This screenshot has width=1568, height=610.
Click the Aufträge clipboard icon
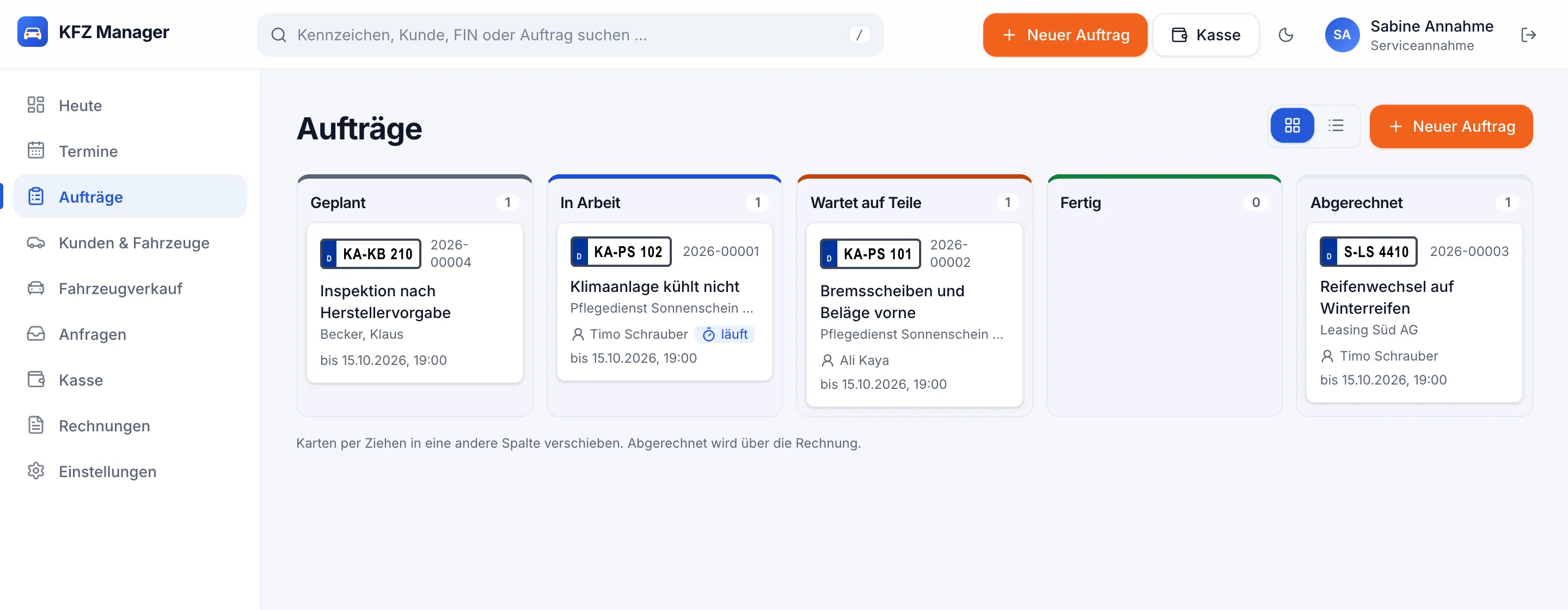click(36, 196)
